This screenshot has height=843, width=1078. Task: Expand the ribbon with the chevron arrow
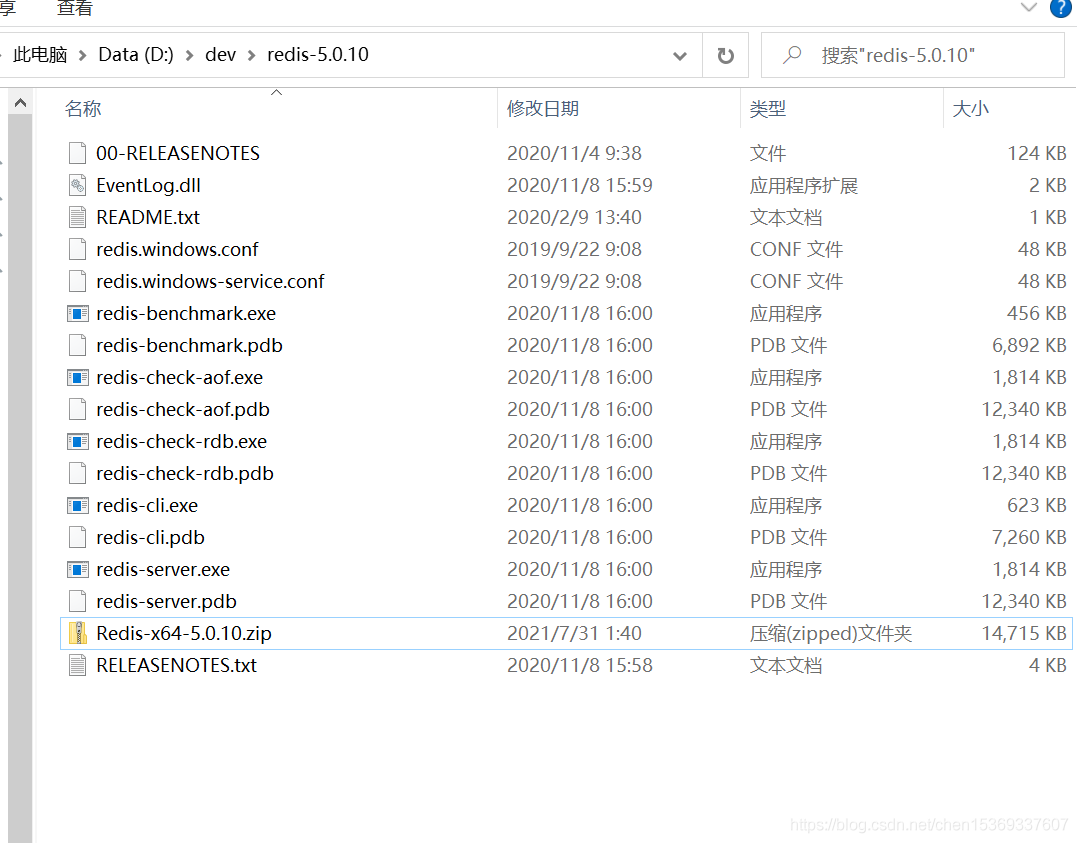[x=1028, y=9]
